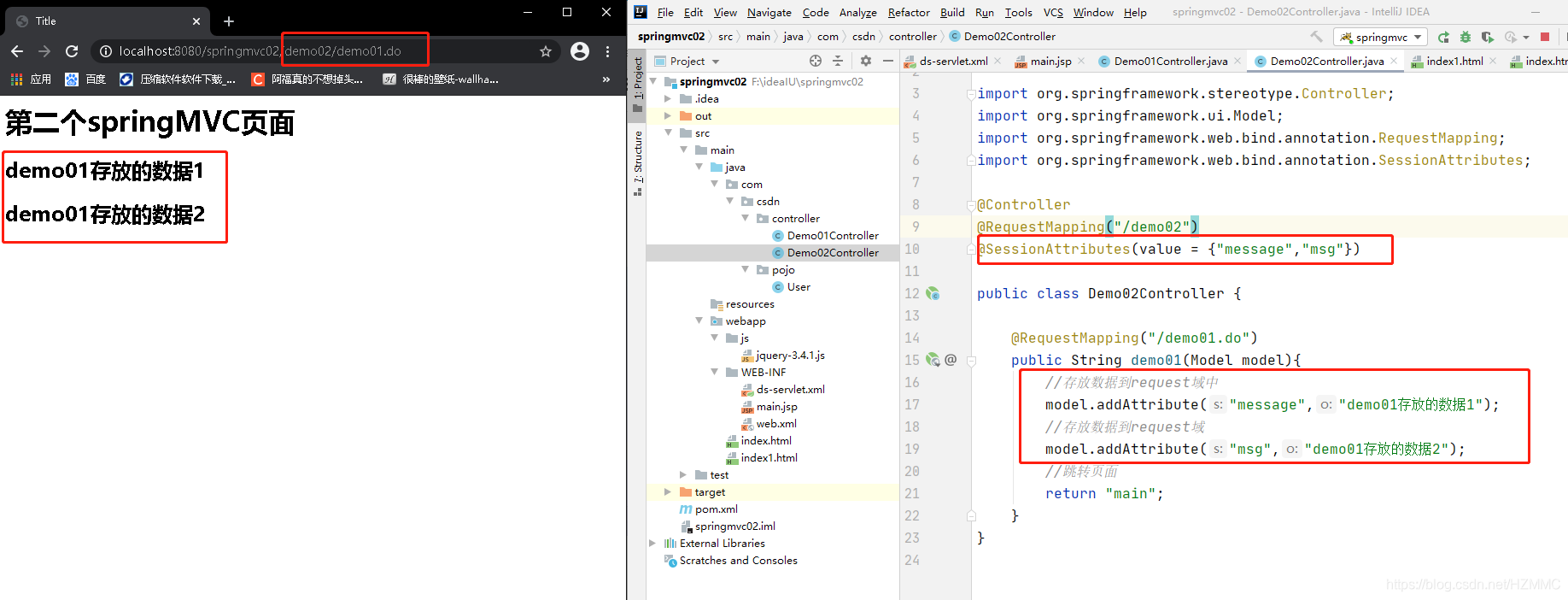Open the VCS menu
Viewport: 1568px width, 600px height.
click(x=1053, y=12)
